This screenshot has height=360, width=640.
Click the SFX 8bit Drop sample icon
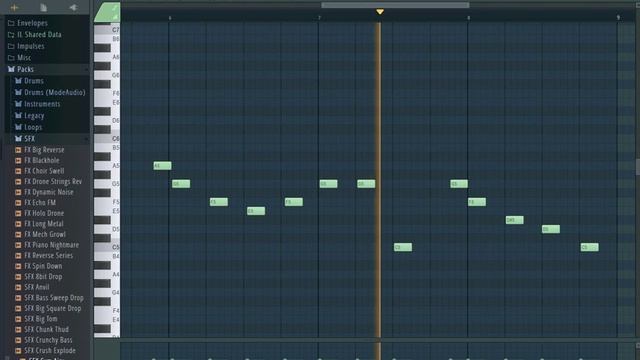(18, 277)
